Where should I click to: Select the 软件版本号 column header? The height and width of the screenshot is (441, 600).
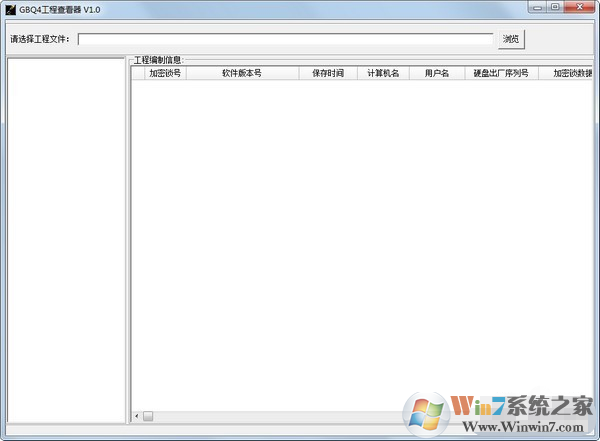click(242, 73)
